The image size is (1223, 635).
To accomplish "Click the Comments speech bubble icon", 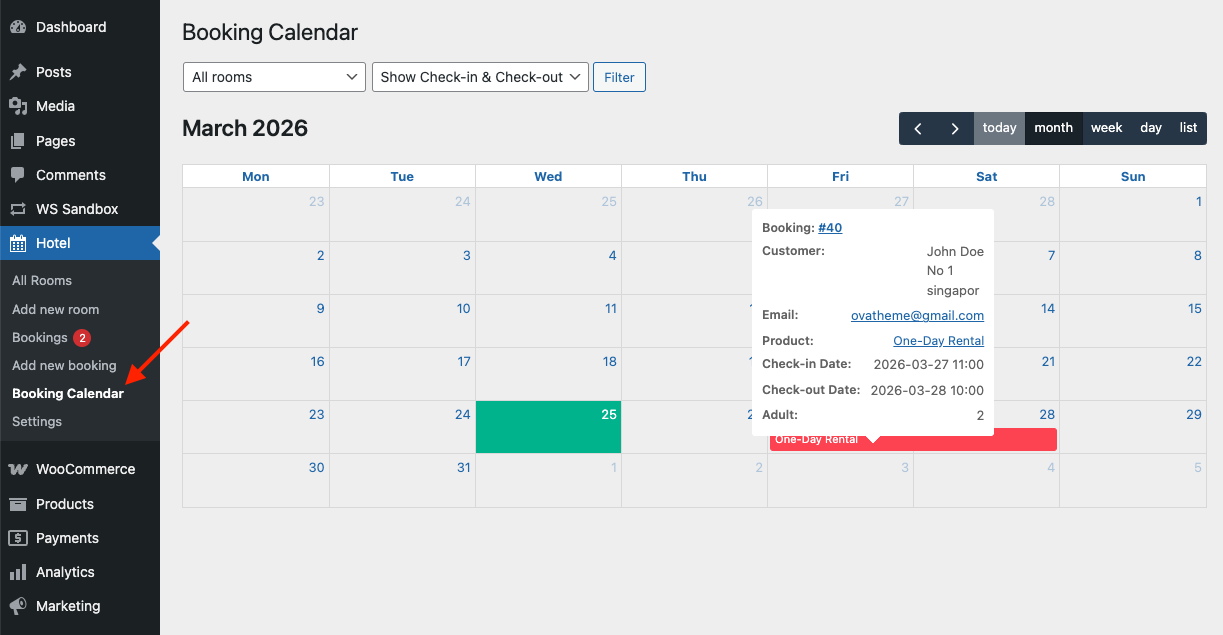I will coord(18,175).
